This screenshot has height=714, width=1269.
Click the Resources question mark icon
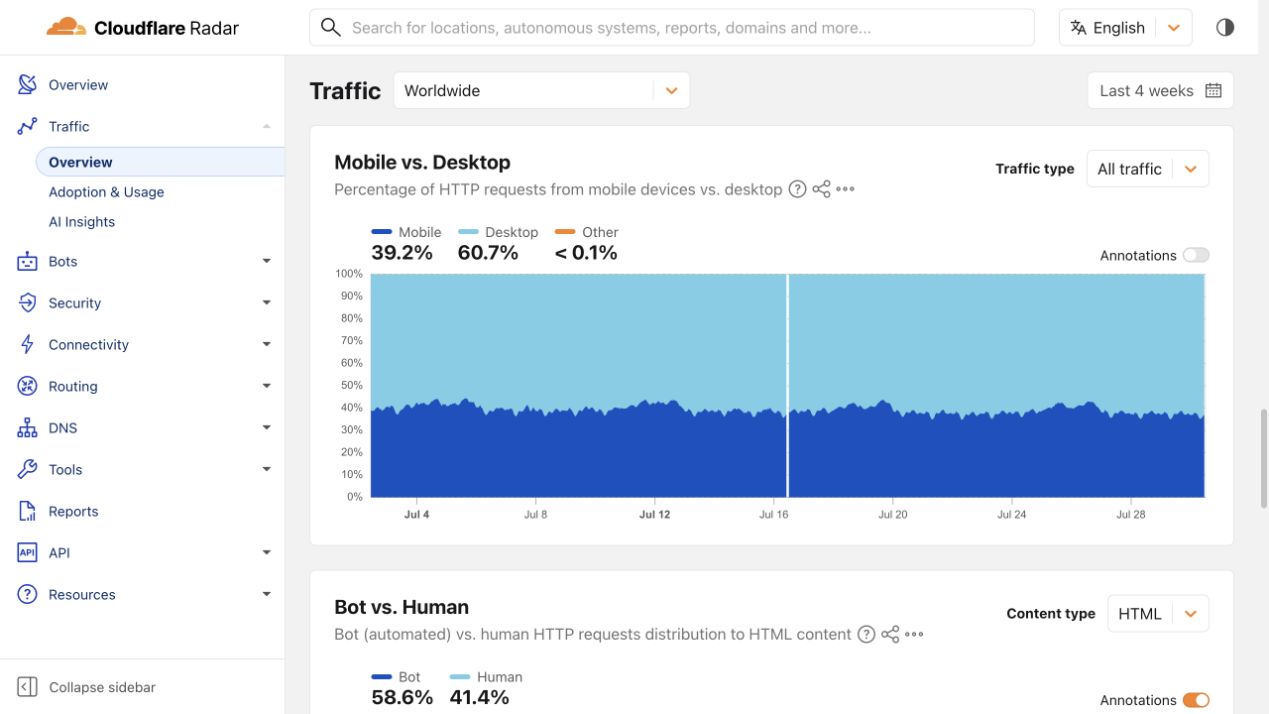point(27,594)
